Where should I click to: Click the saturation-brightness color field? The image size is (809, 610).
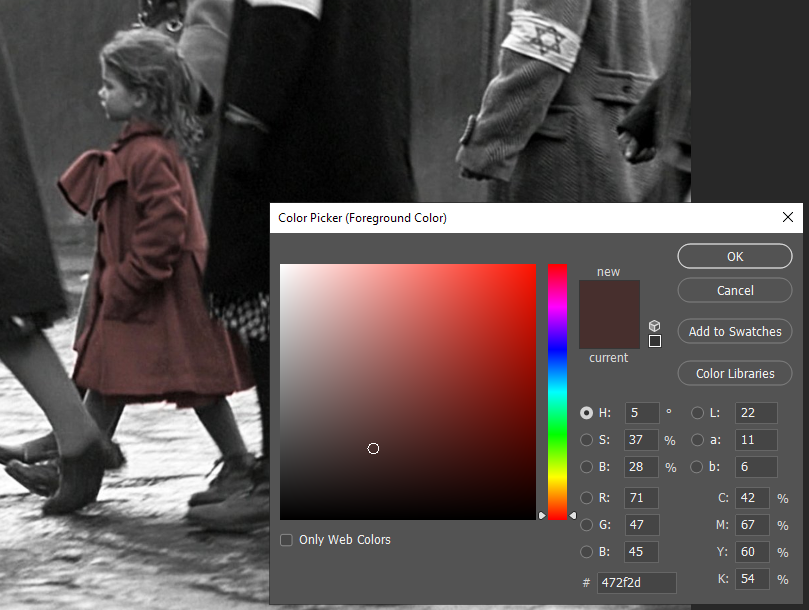click(408, 392)
